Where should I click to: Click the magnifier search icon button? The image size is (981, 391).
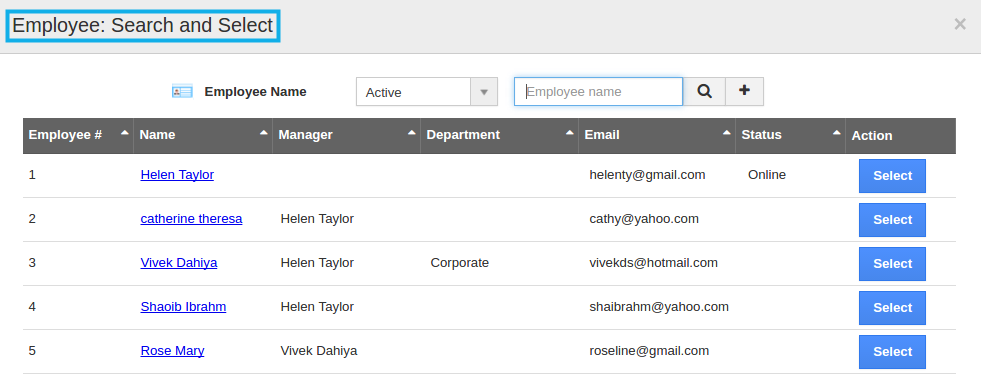tap(704, 91)
